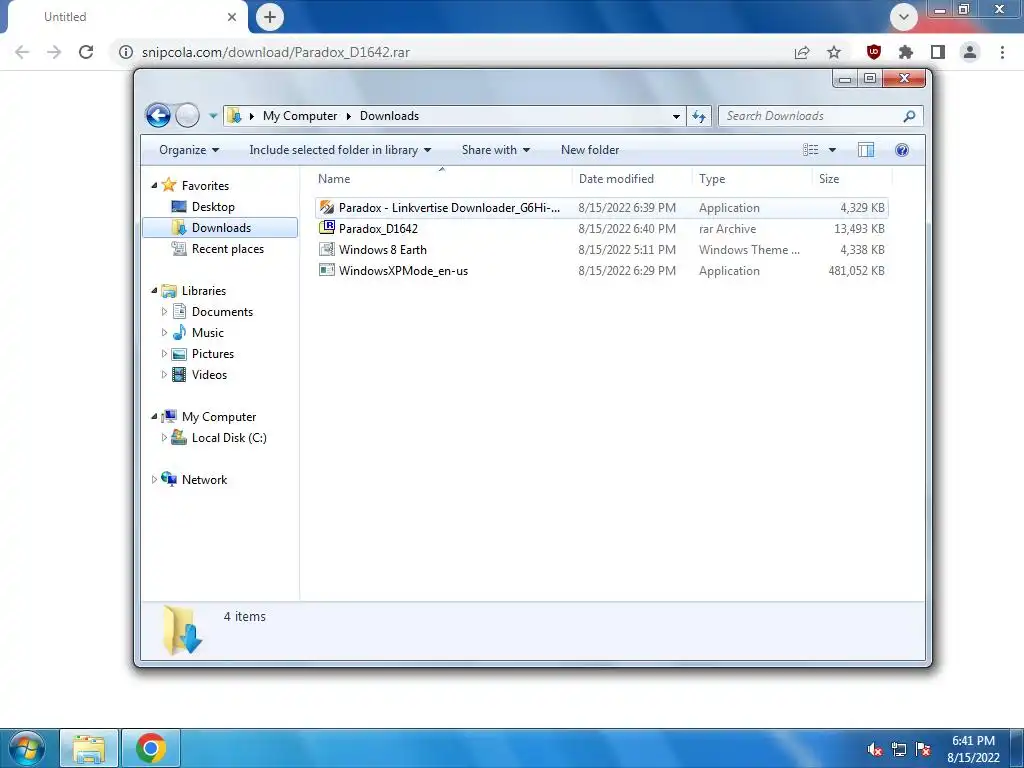Collapse the Libraries tree group
Viewport: 1024px width, 768px height.
[x=154, y=291]
